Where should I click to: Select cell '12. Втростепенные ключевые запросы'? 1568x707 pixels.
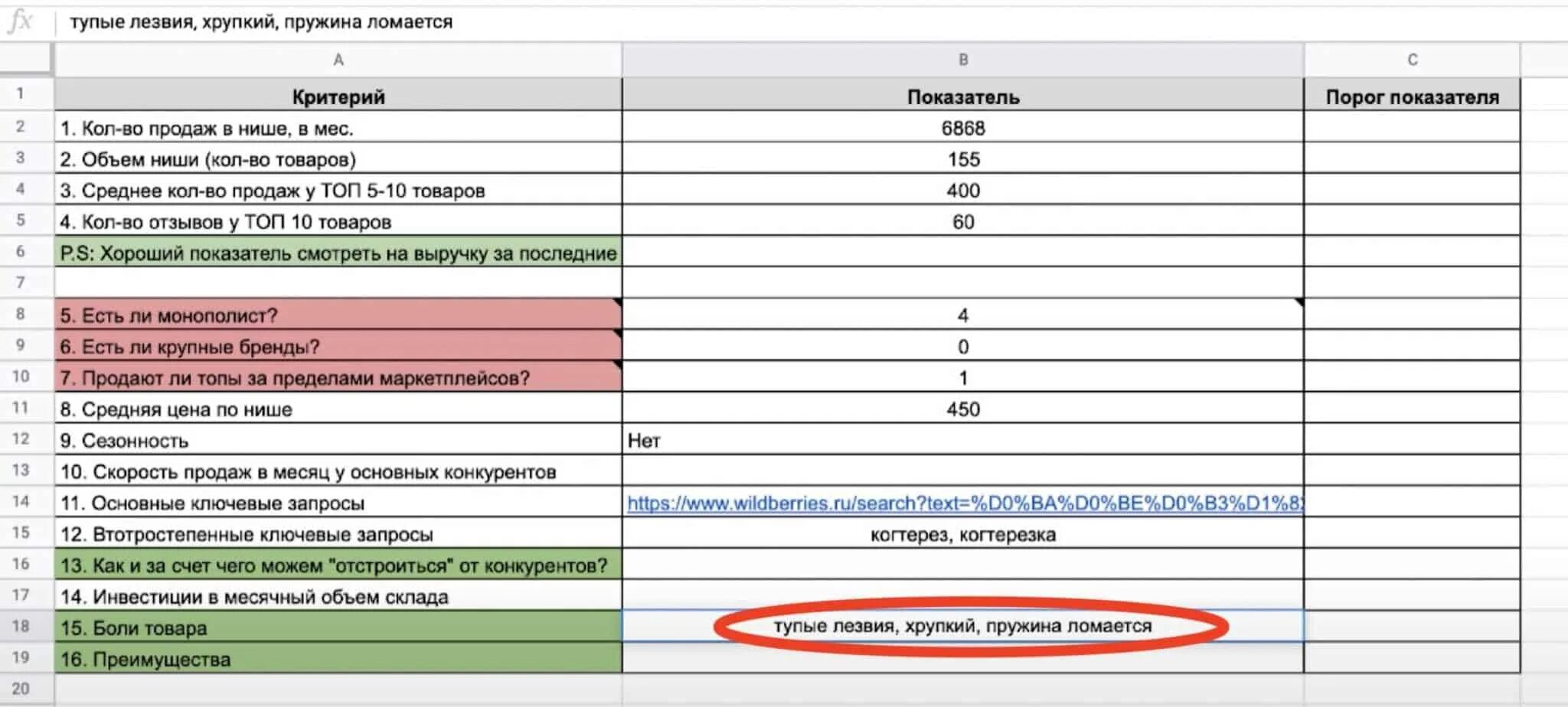click(x=338, y=534)
